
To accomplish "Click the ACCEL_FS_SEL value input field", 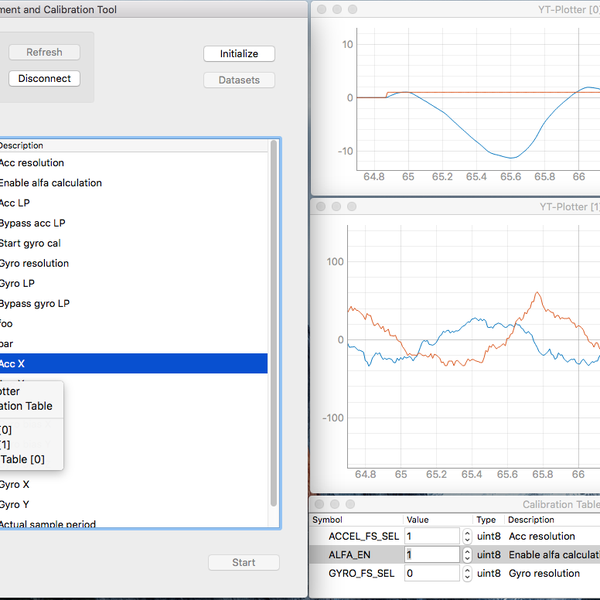I will click(432, 536).
